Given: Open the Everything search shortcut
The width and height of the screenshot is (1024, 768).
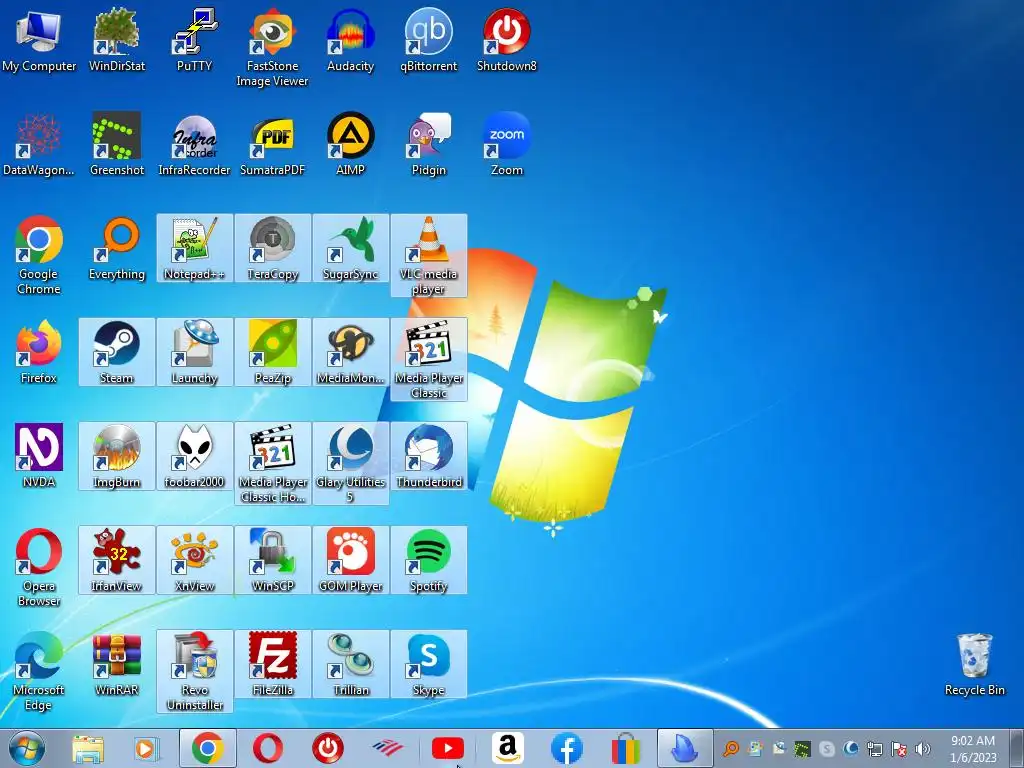Looking at the screenshot, I should pyautogui.click(x=117, y=248).
